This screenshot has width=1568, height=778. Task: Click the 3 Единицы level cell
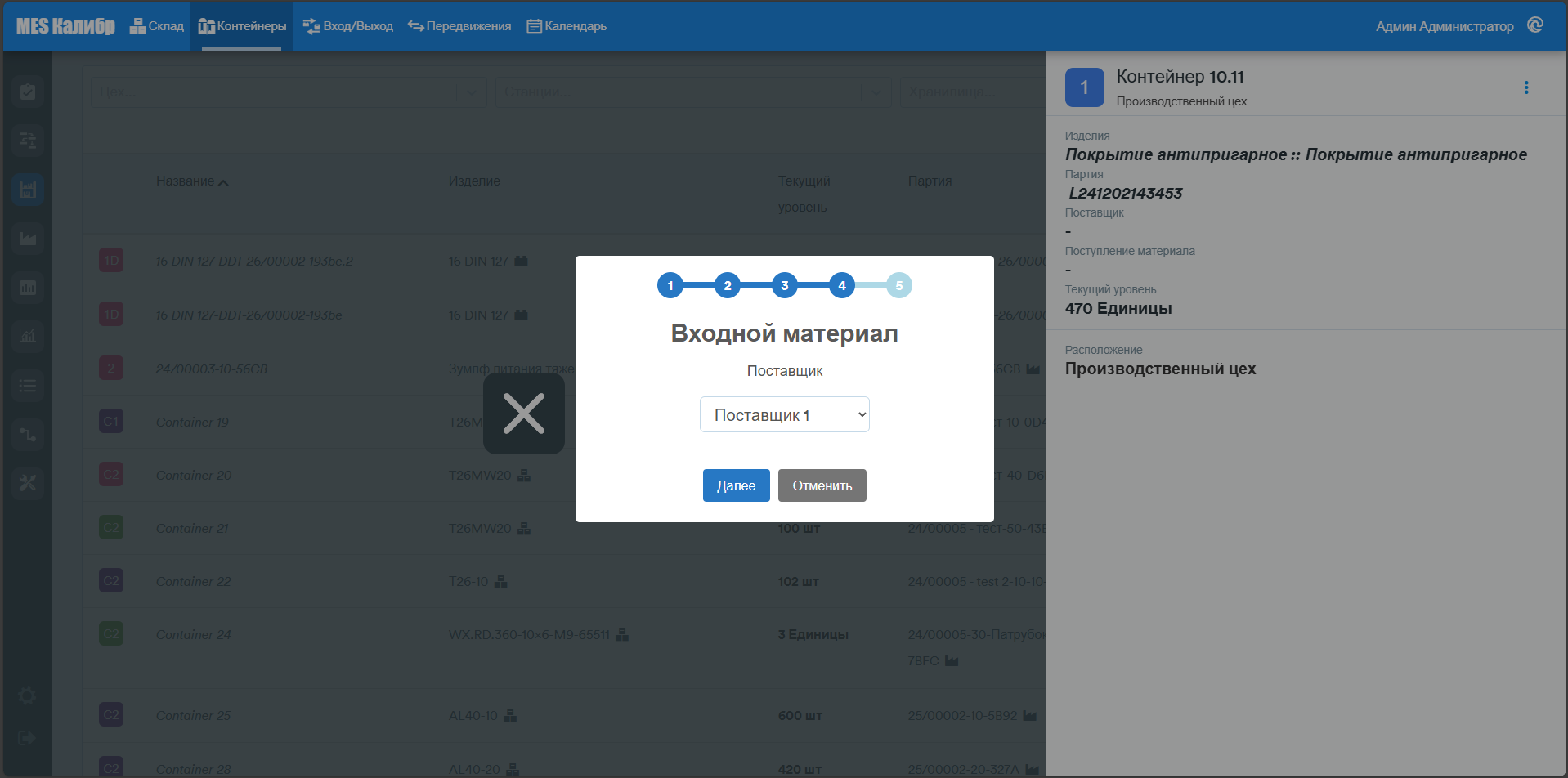click(813, 634)
